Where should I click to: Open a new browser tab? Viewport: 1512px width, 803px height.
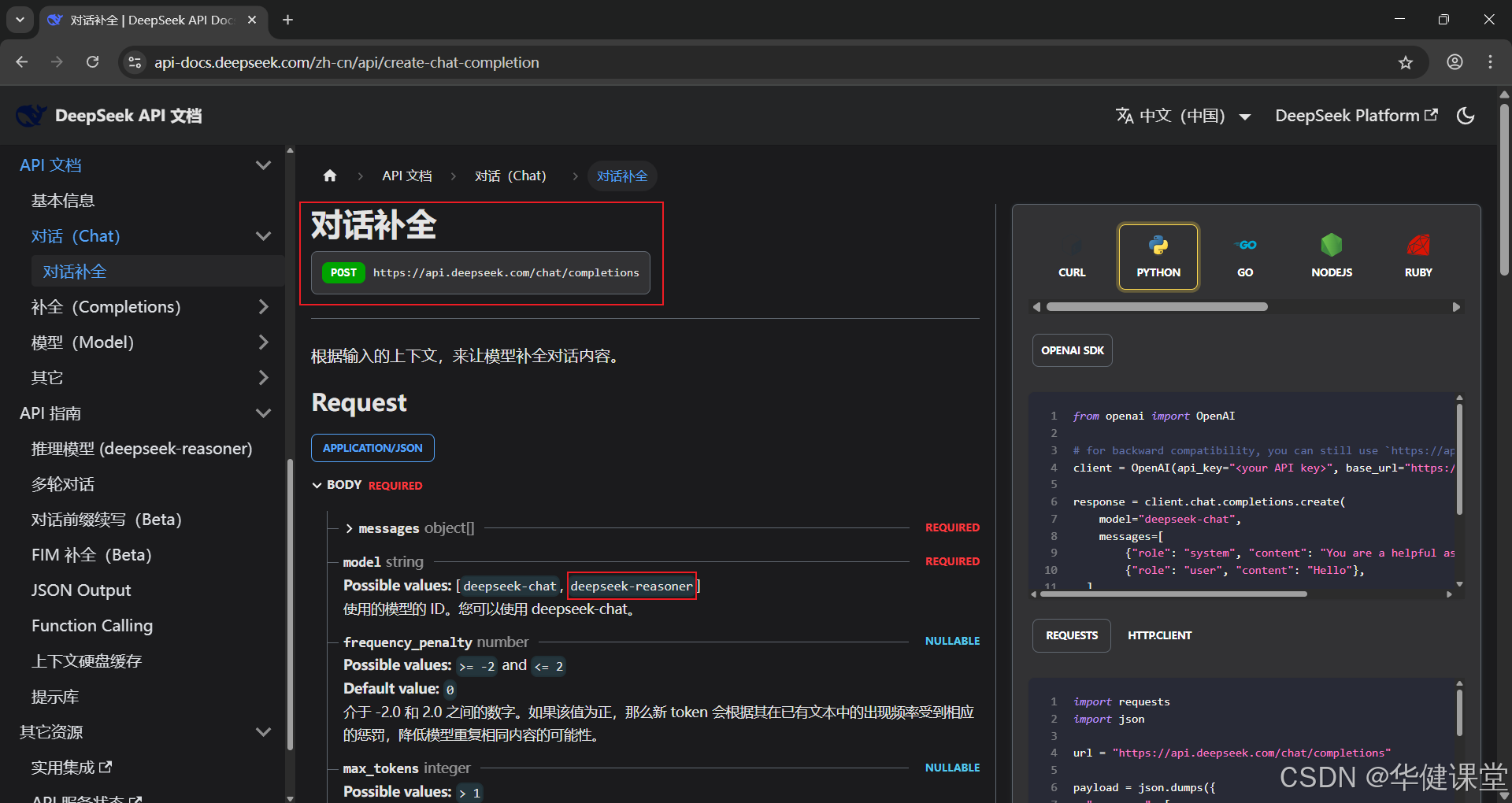[288, 20]
